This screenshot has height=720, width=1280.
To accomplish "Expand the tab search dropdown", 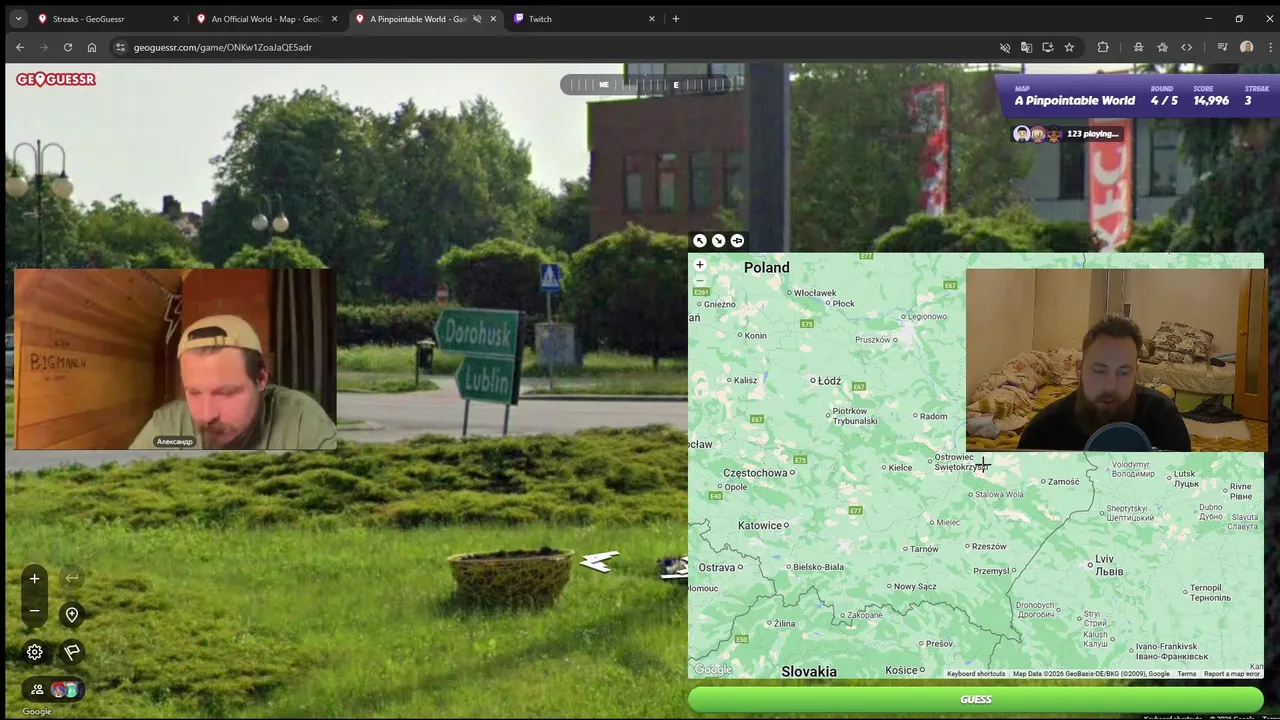I will [18, 19].
